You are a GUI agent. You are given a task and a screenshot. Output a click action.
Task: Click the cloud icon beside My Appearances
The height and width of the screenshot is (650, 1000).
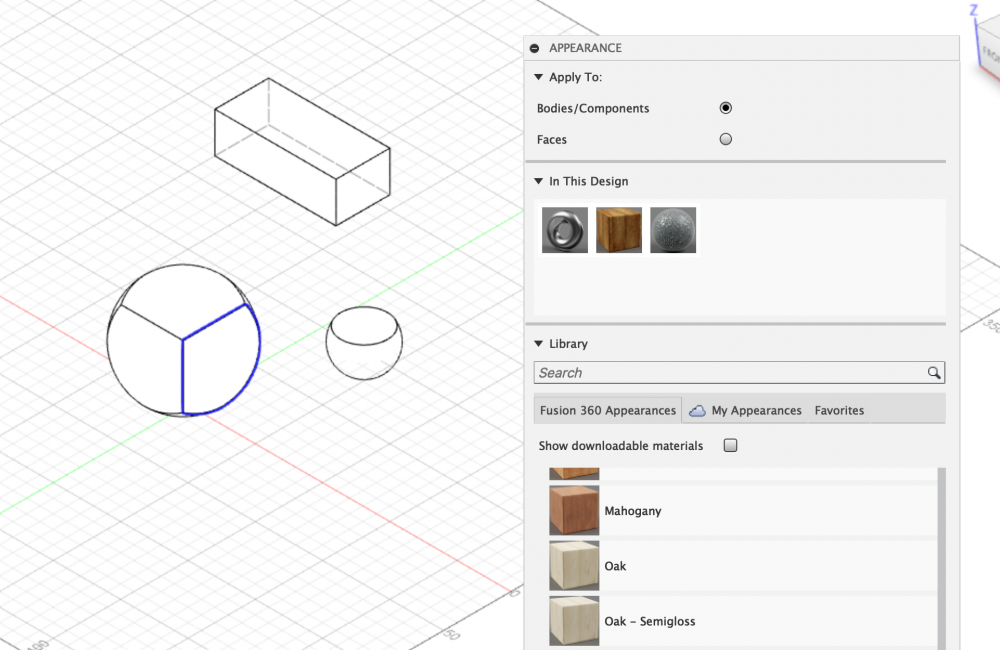[x=697, y=411]
